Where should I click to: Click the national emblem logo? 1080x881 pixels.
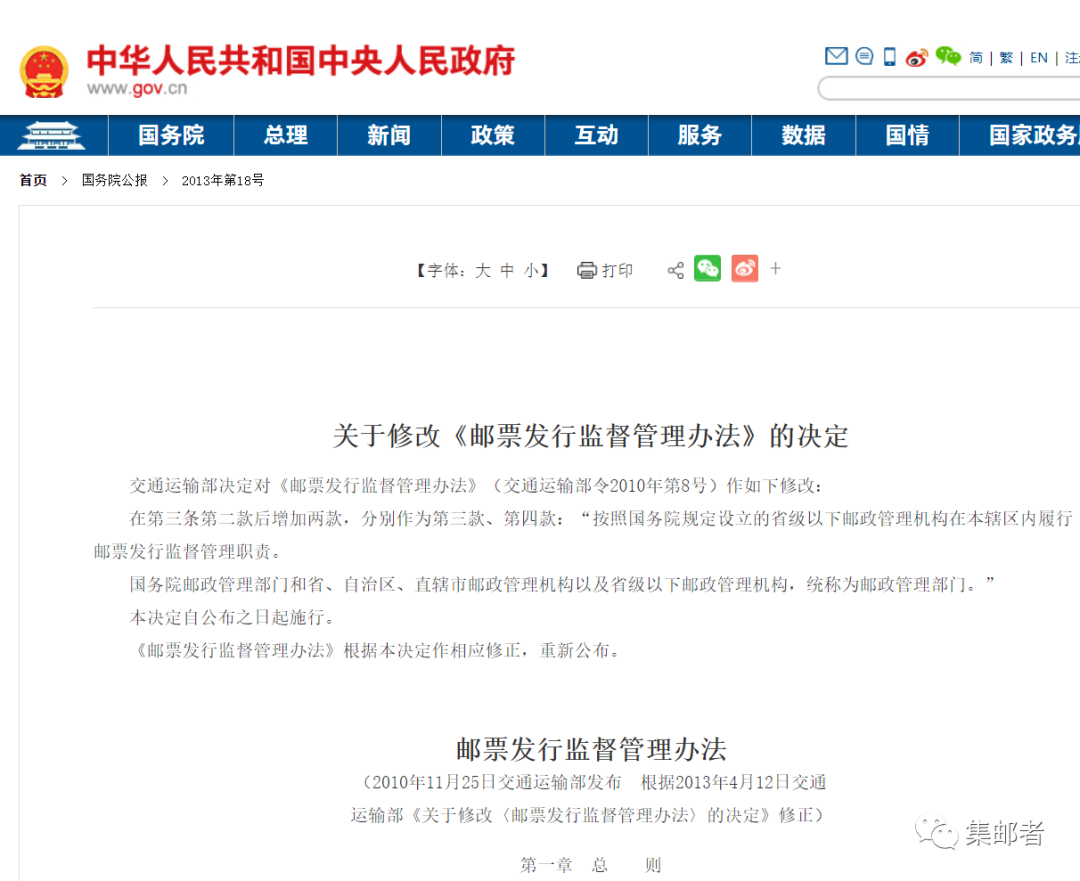pyautogui.click(x=44, y=72)
